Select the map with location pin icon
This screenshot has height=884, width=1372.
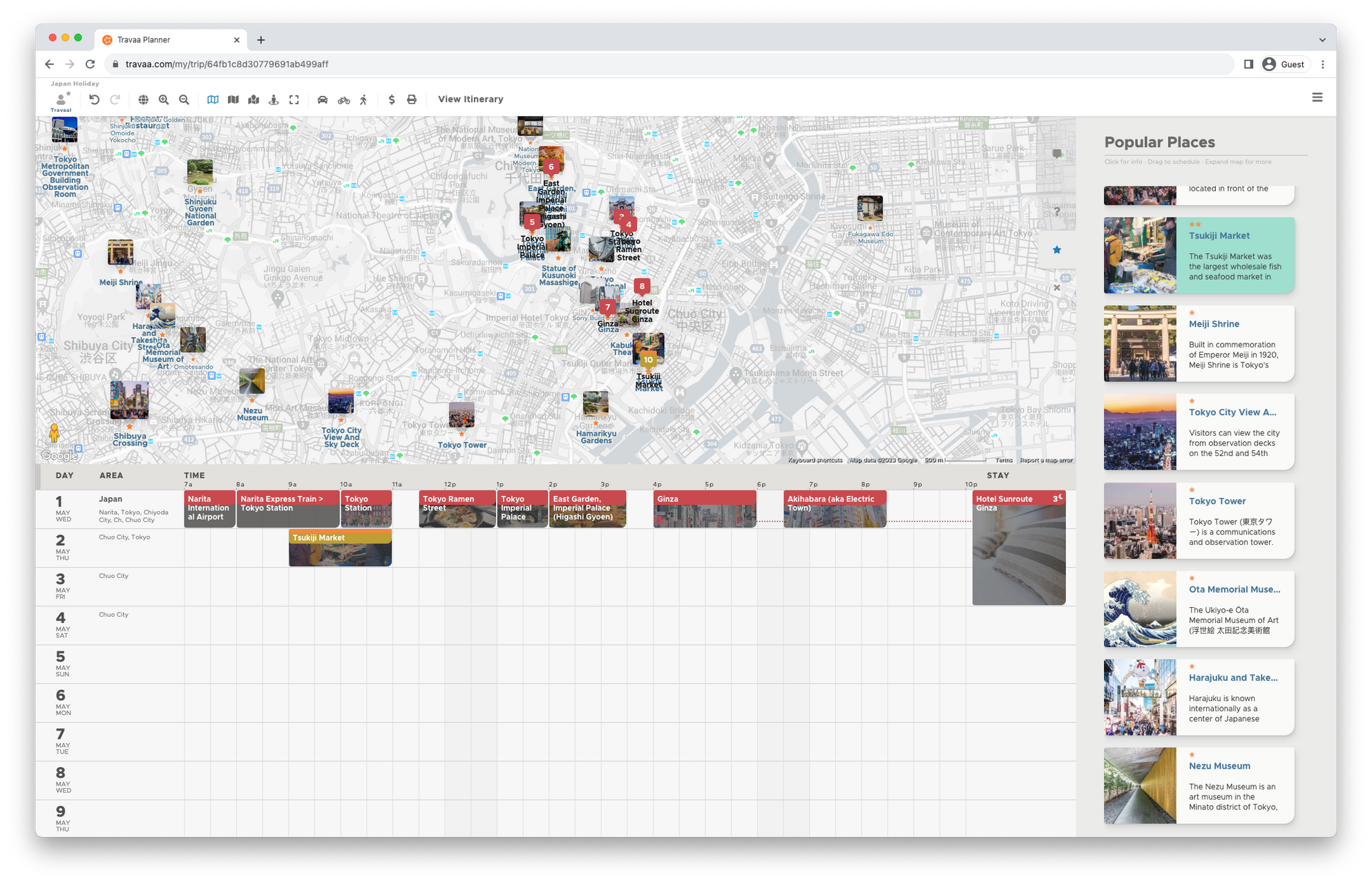[x=254, y=99]
